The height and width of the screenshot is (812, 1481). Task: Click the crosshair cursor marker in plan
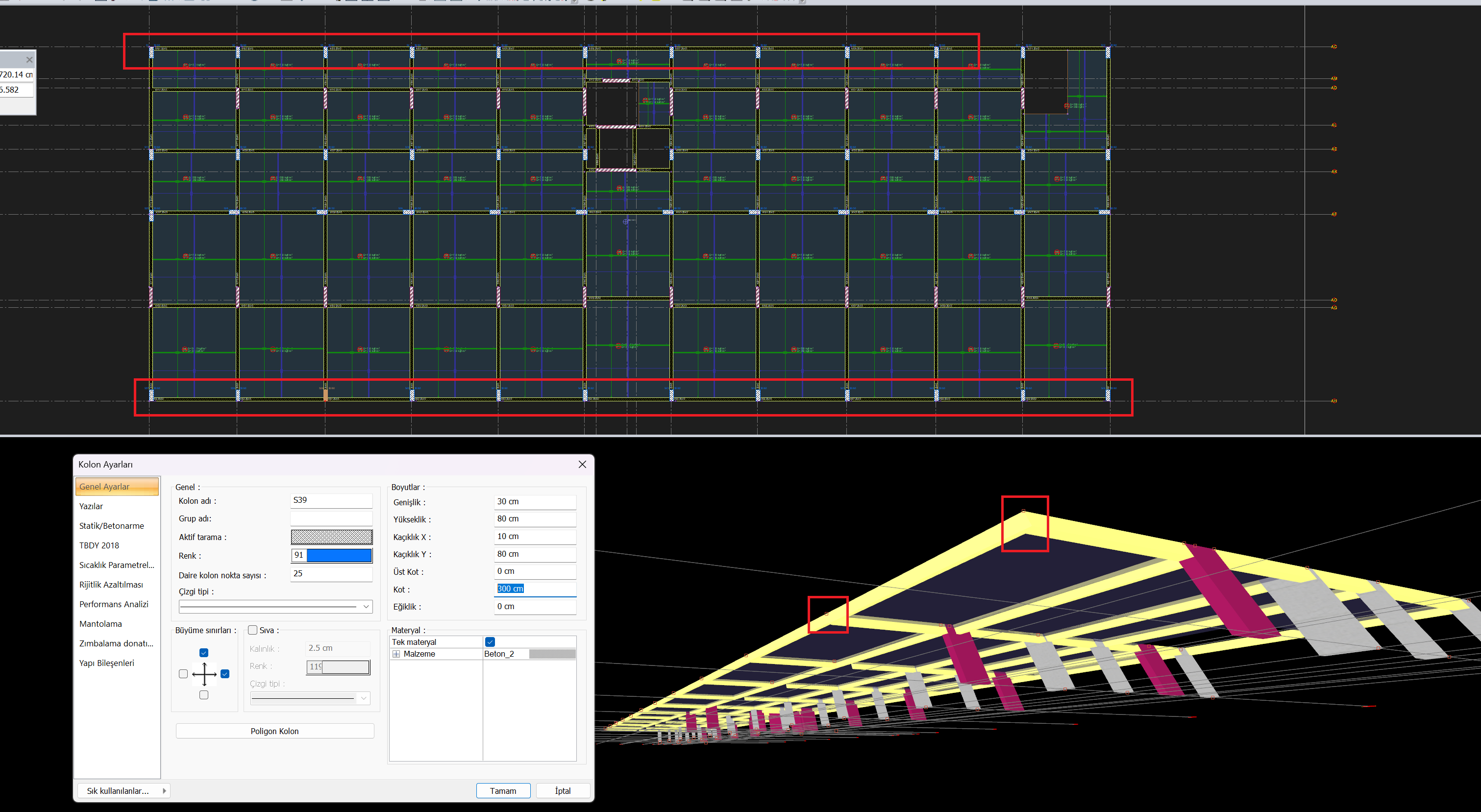point(626,221)
